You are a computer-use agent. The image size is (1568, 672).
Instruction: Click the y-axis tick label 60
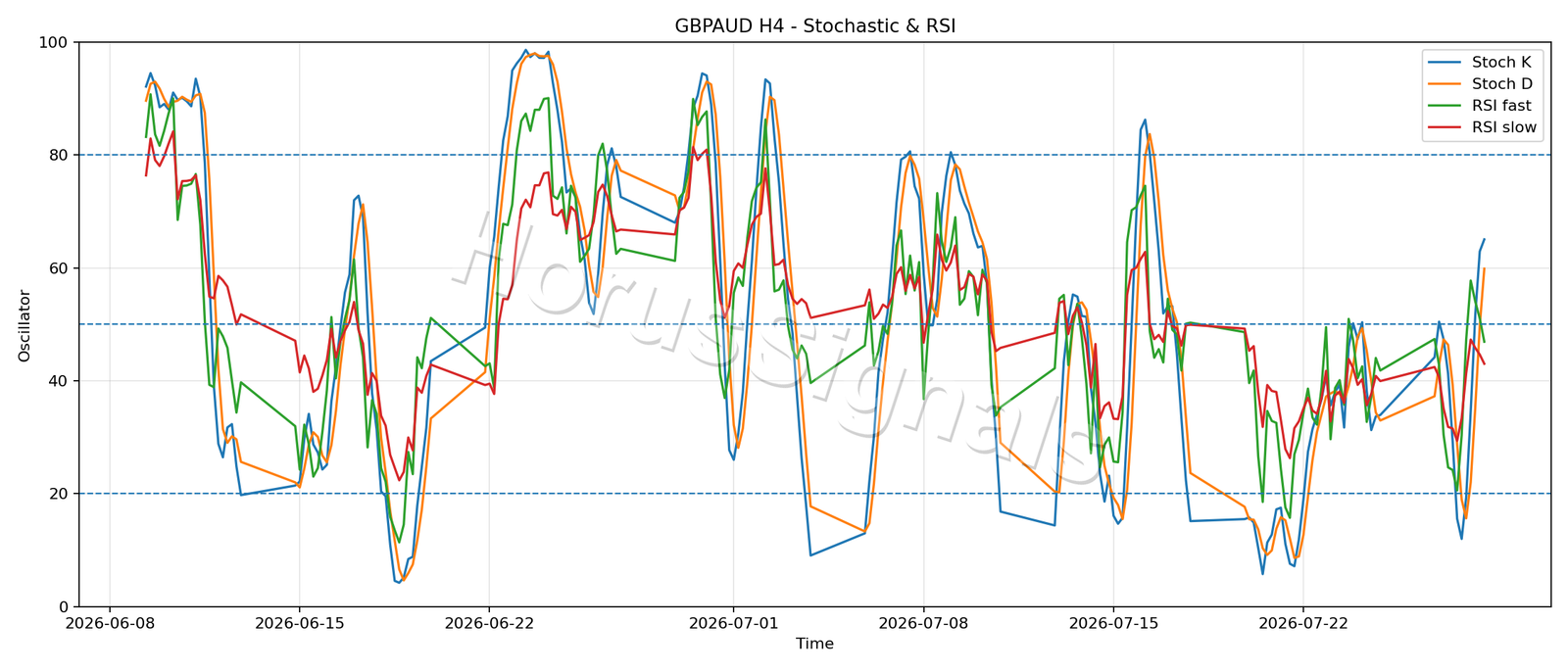click(59, 268)
